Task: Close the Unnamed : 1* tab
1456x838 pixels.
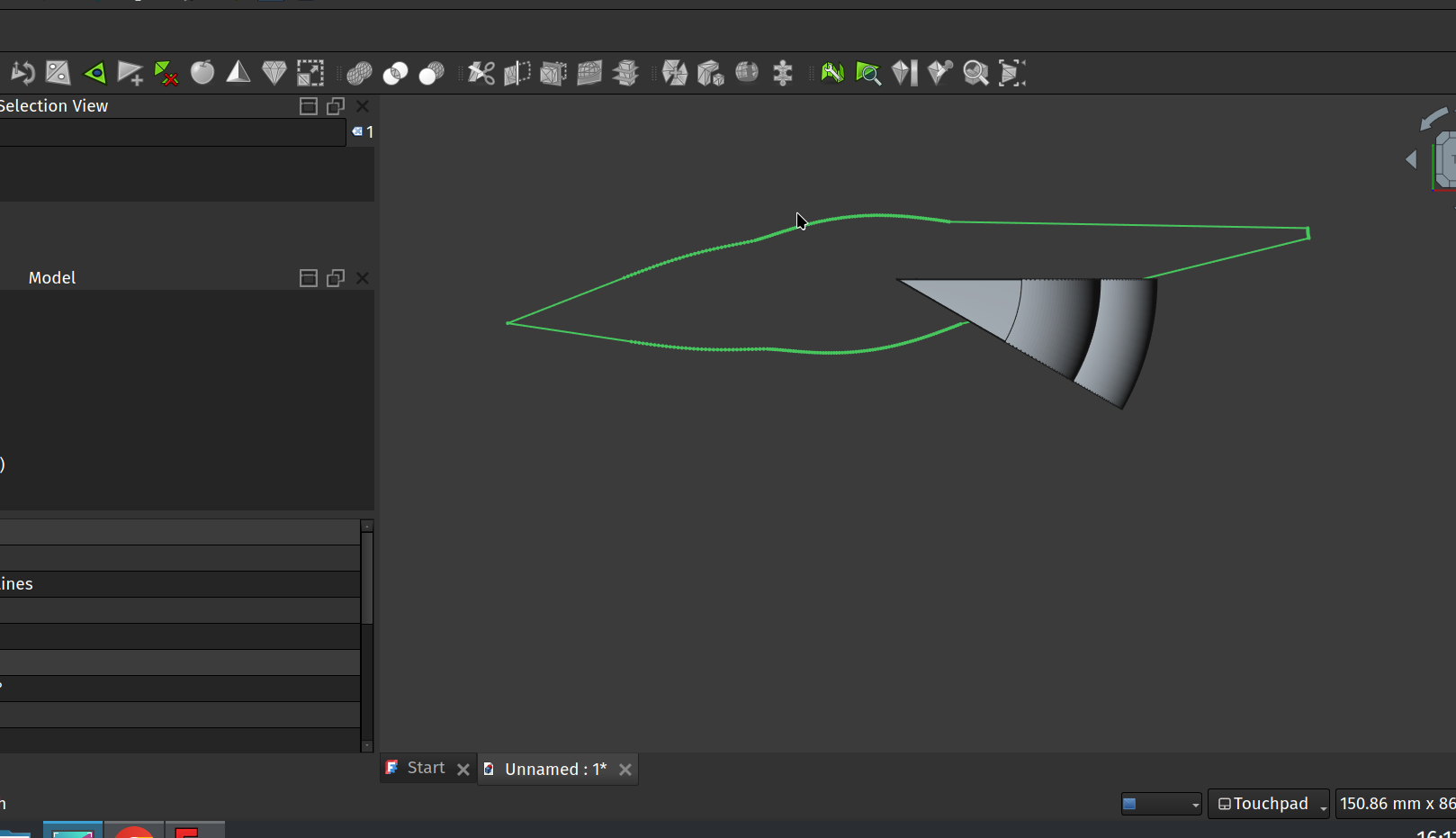Action: point(625,770)
